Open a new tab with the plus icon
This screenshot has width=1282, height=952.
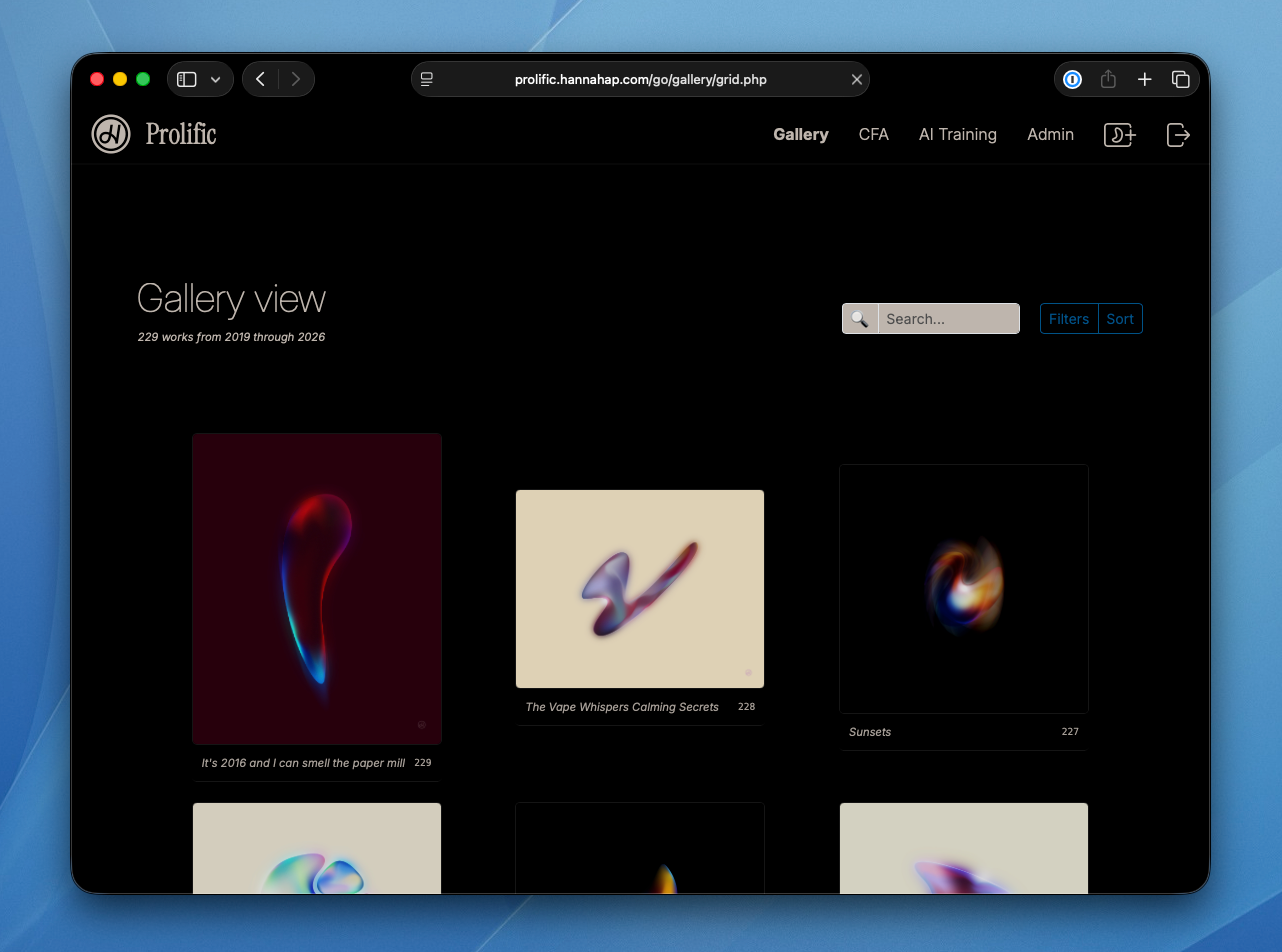(1145, 79)
